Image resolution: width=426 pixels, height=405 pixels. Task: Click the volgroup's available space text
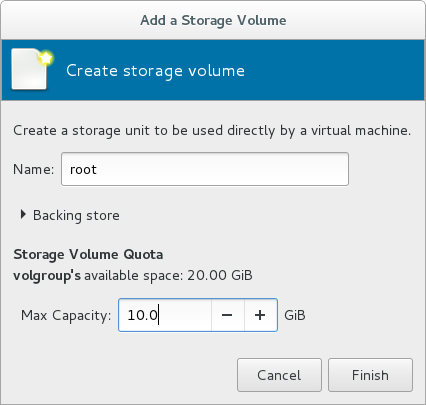point(133,276)
